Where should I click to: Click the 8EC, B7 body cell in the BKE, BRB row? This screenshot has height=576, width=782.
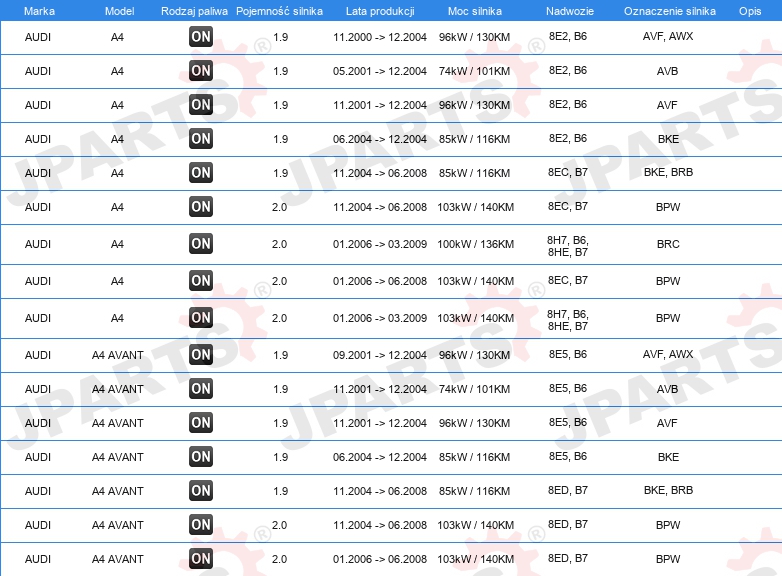568,172
